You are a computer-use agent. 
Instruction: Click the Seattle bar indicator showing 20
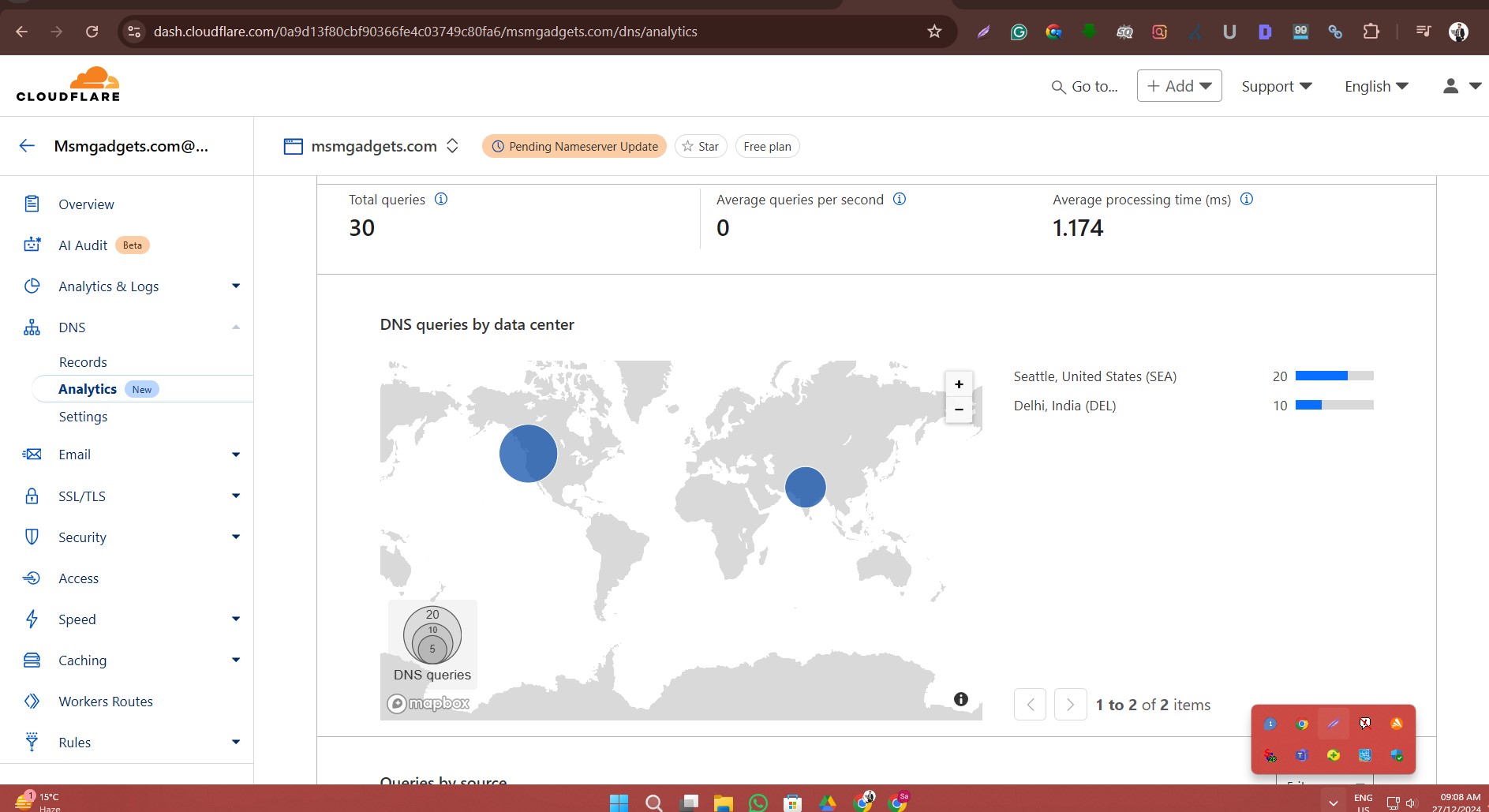point(1334,376)
